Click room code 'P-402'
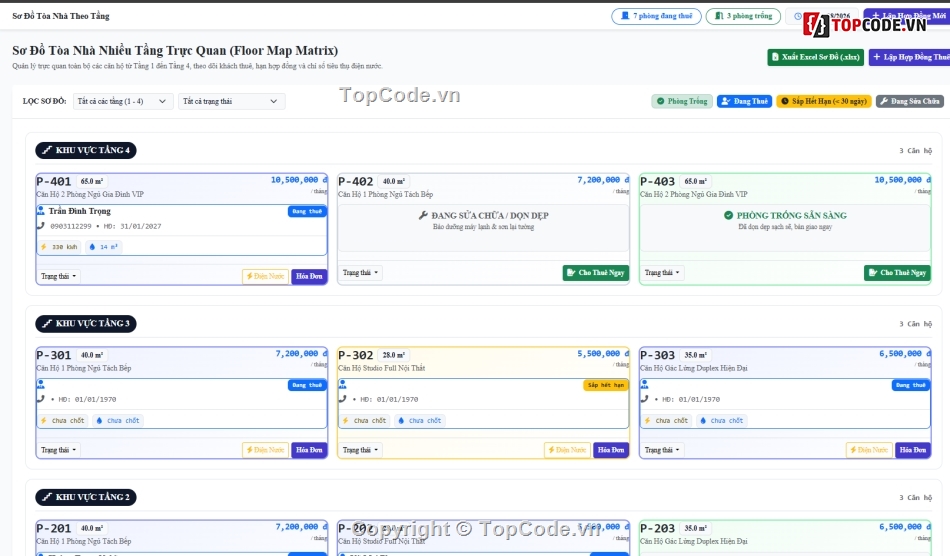 pyautogui.click(x=356, y=182)
